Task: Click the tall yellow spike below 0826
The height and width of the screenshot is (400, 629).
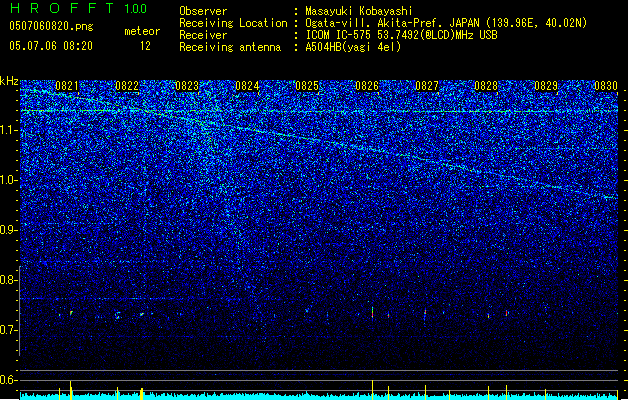Action: [373, 390]
